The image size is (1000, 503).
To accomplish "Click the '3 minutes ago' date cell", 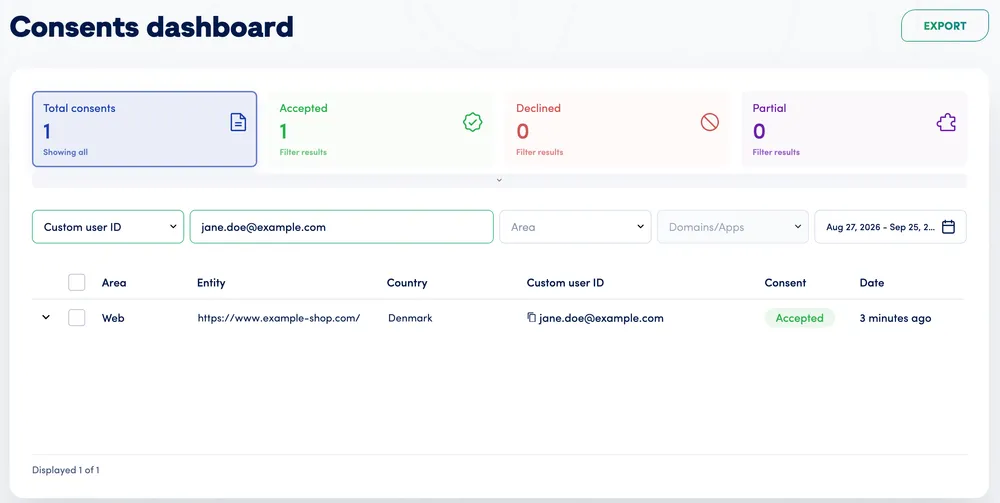I will 895,318.
